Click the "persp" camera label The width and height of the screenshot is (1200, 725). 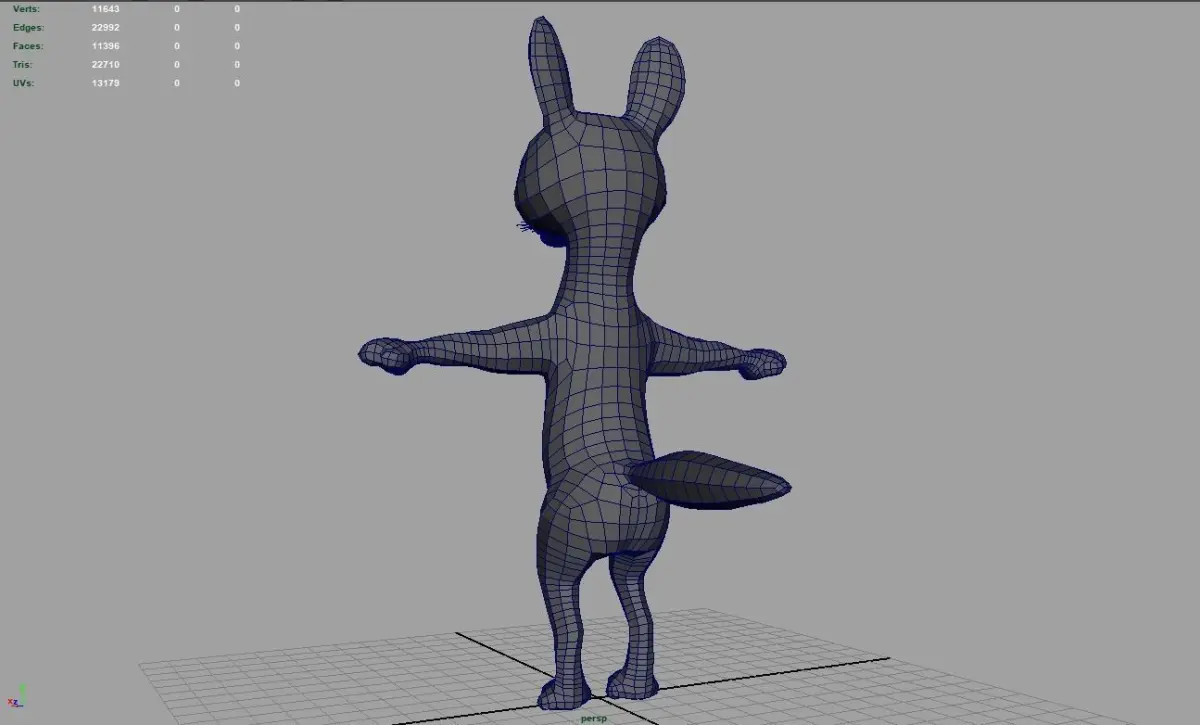[x=594, y=718]
